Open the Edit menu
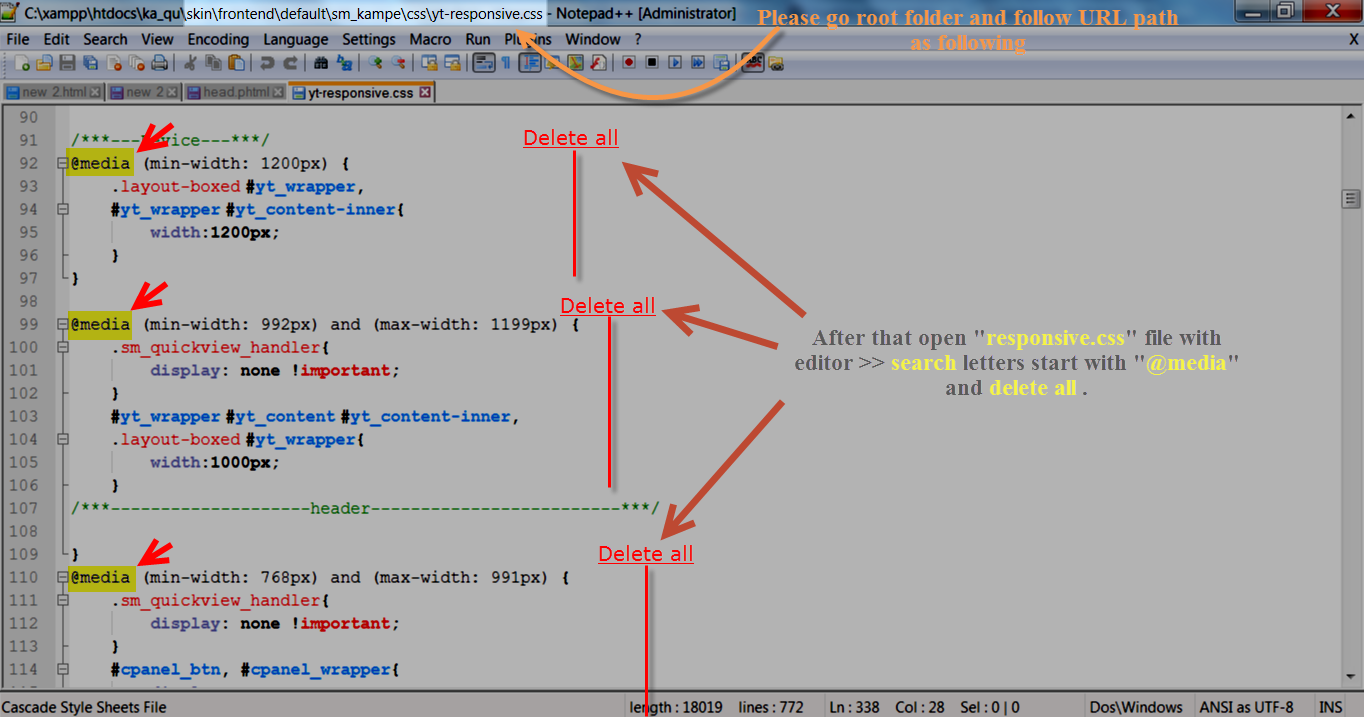 pos(57,39)
